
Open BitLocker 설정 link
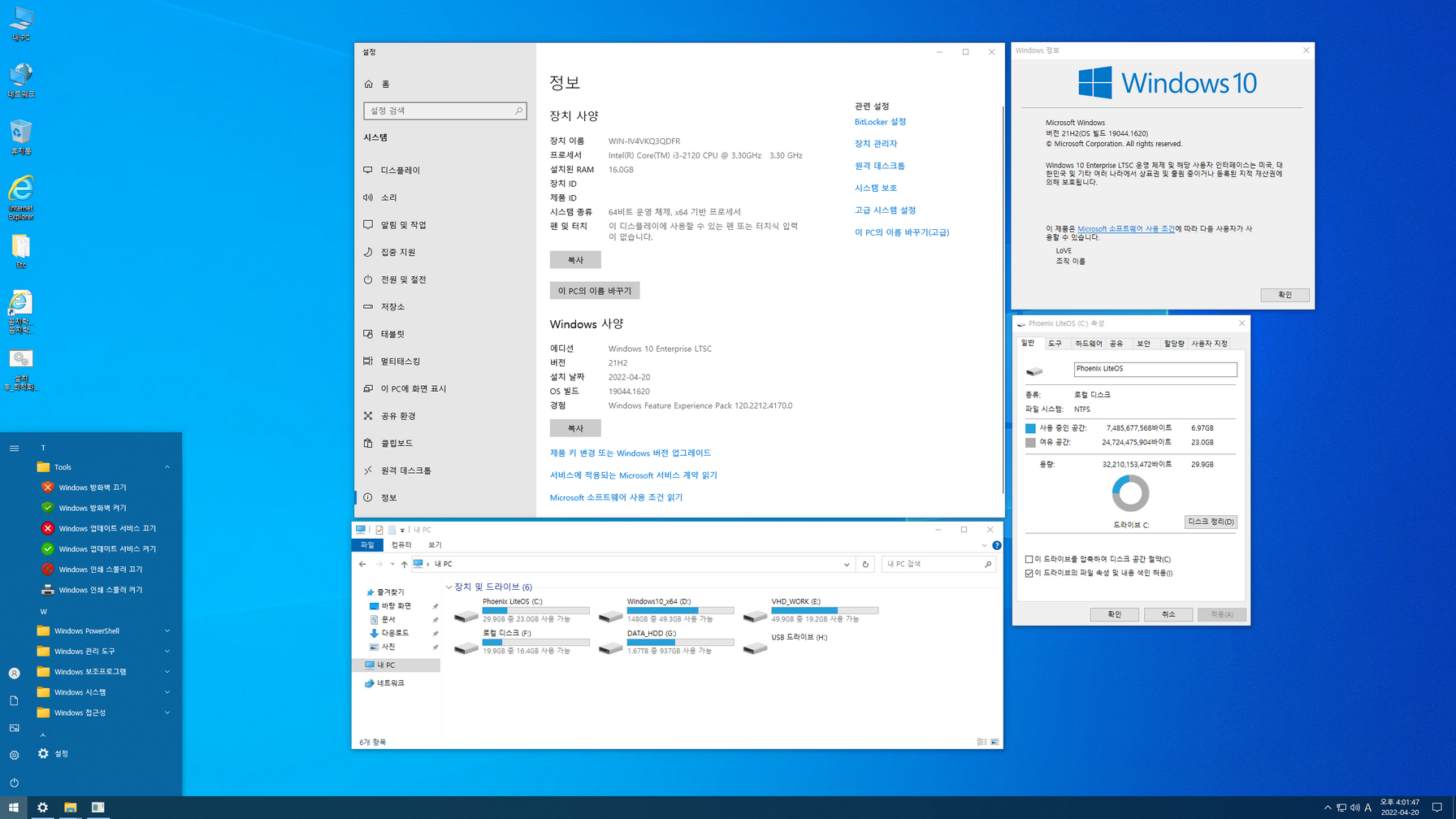tap(880, 122)
